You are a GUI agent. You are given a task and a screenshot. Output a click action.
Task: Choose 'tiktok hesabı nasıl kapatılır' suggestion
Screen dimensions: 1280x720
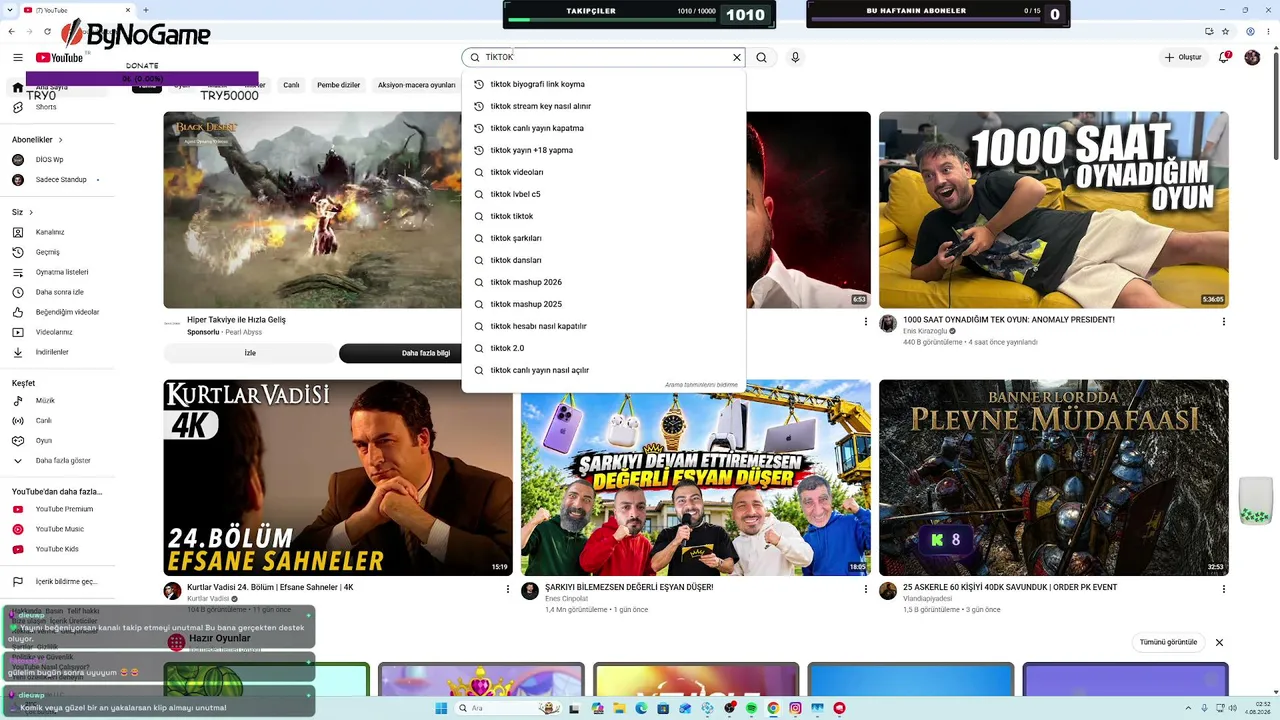pos(604,326)
